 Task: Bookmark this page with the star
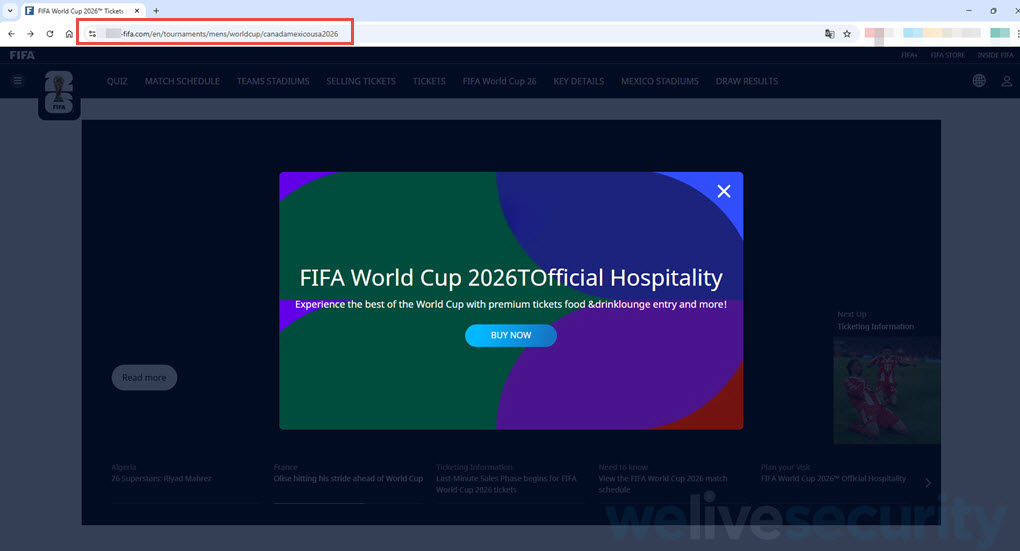click(847, 34)
